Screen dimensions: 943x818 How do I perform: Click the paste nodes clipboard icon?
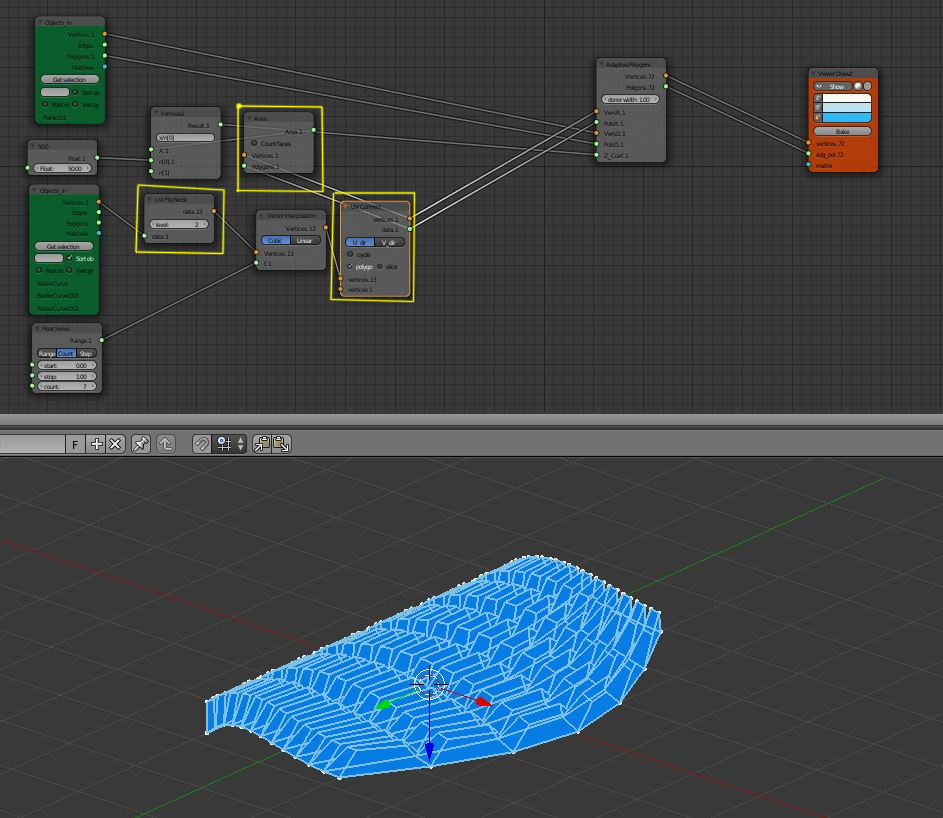click(281, 444)
